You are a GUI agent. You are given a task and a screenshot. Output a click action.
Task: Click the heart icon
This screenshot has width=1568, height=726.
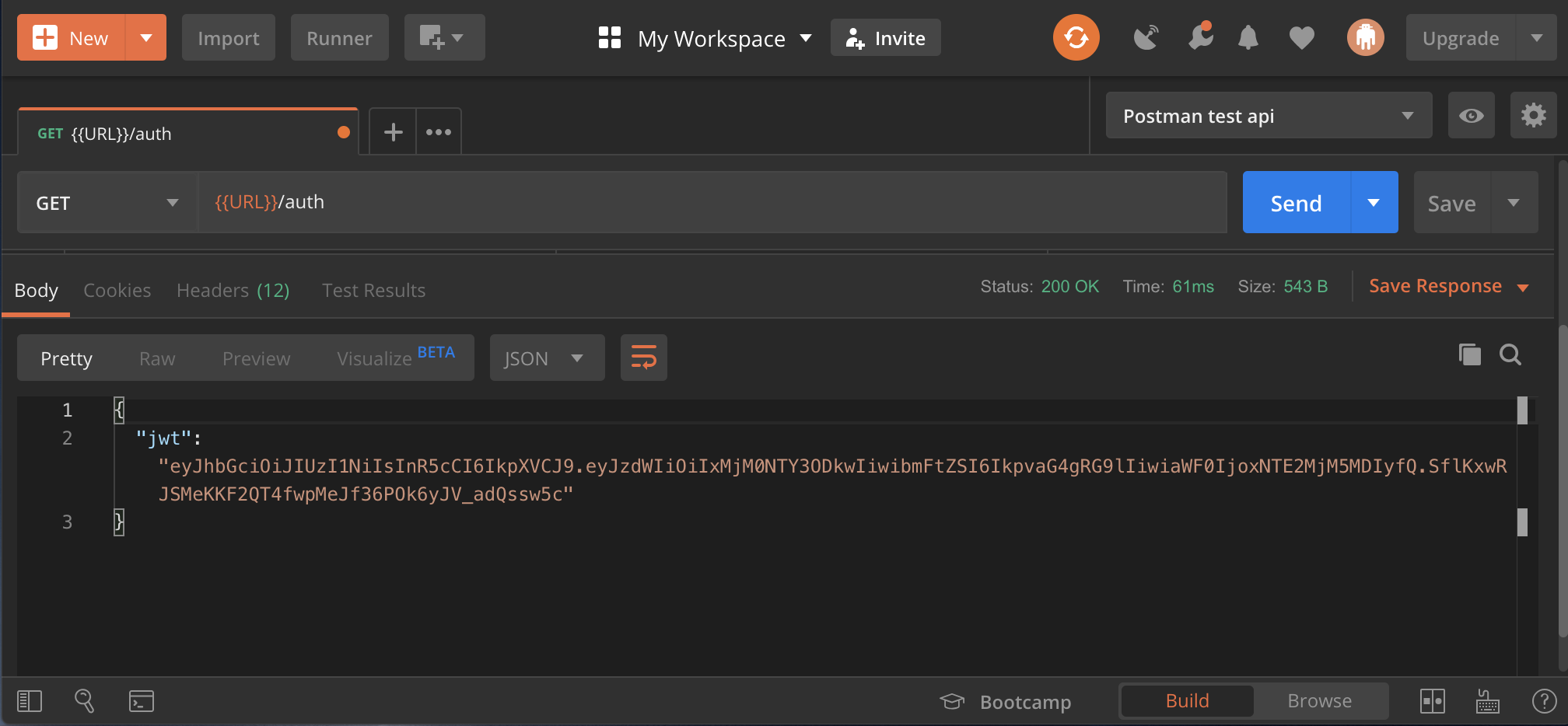click(x=1302, y=37)
